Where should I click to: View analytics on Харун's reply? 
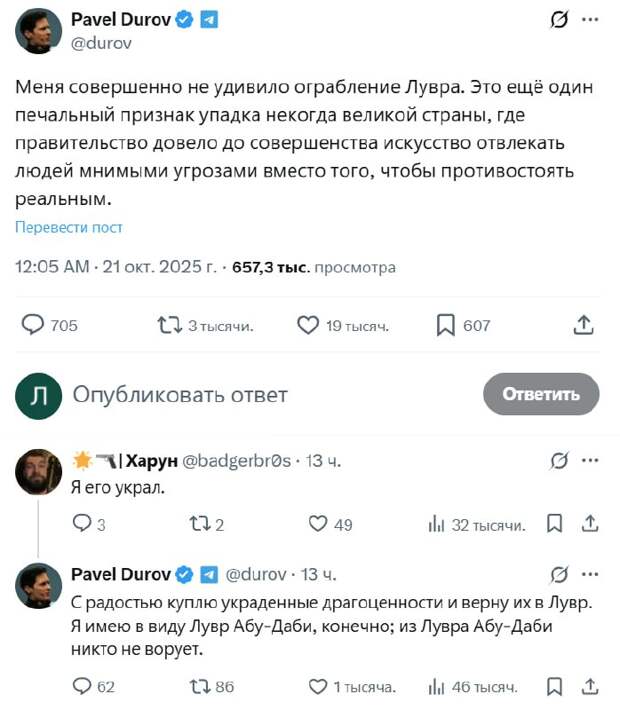pyautogui.click(x=436, y=523)
